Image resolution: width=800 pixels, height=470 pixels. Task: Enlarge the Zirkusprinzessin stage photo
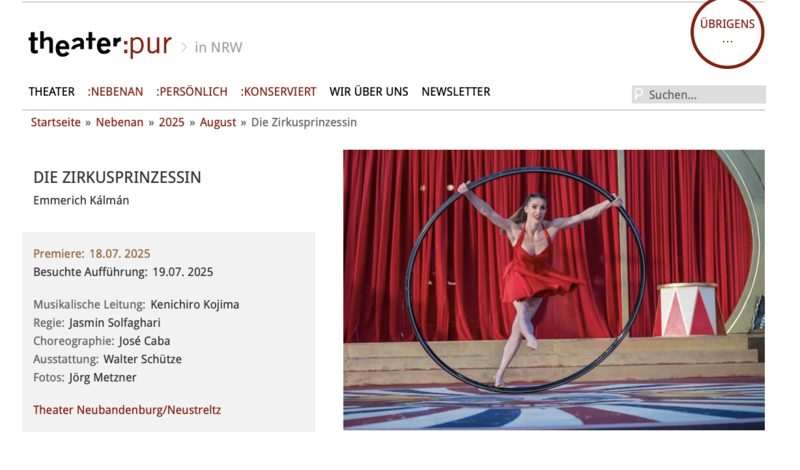[x=554, y=290]
